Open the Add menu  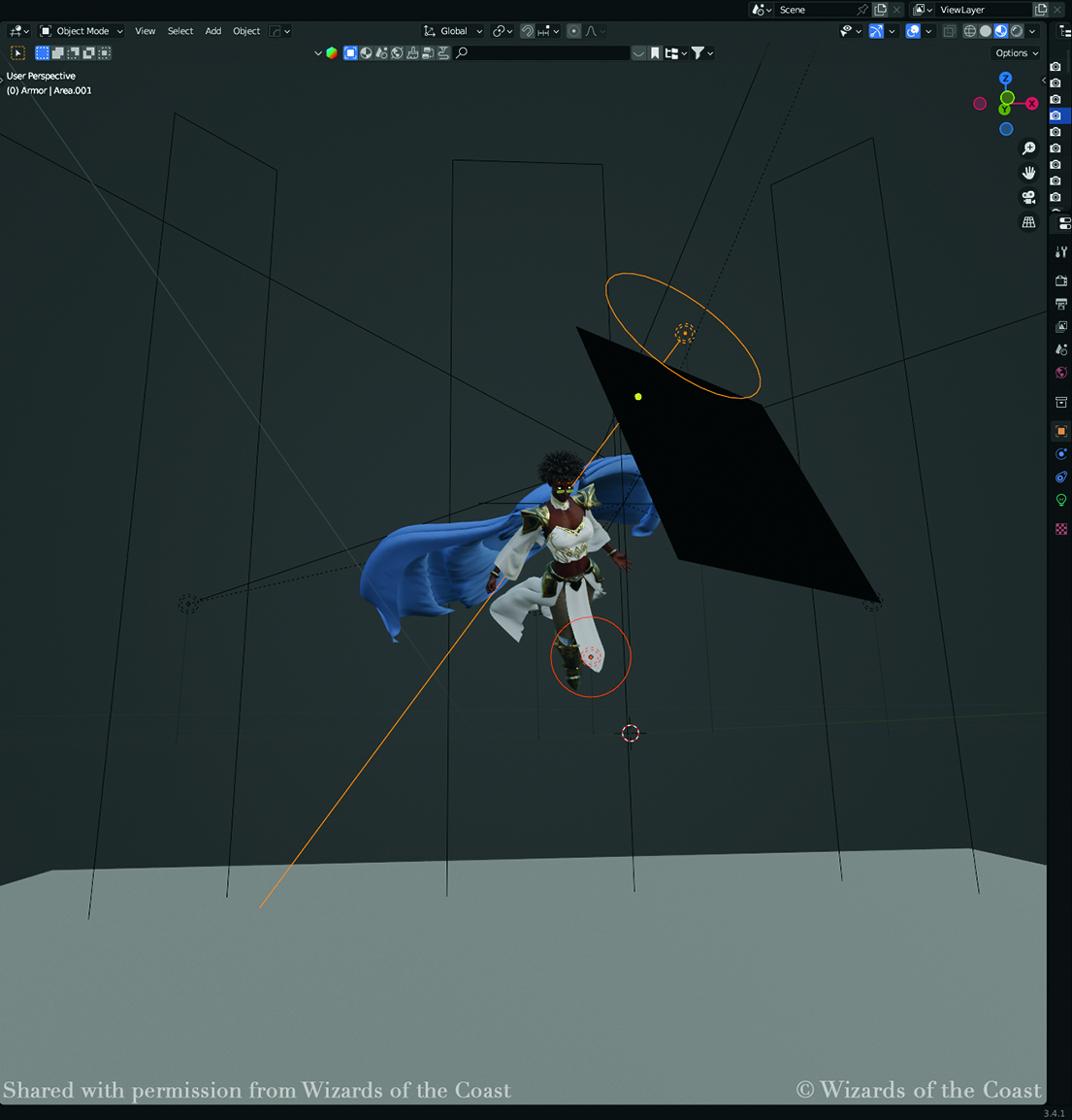click(212, 31)
